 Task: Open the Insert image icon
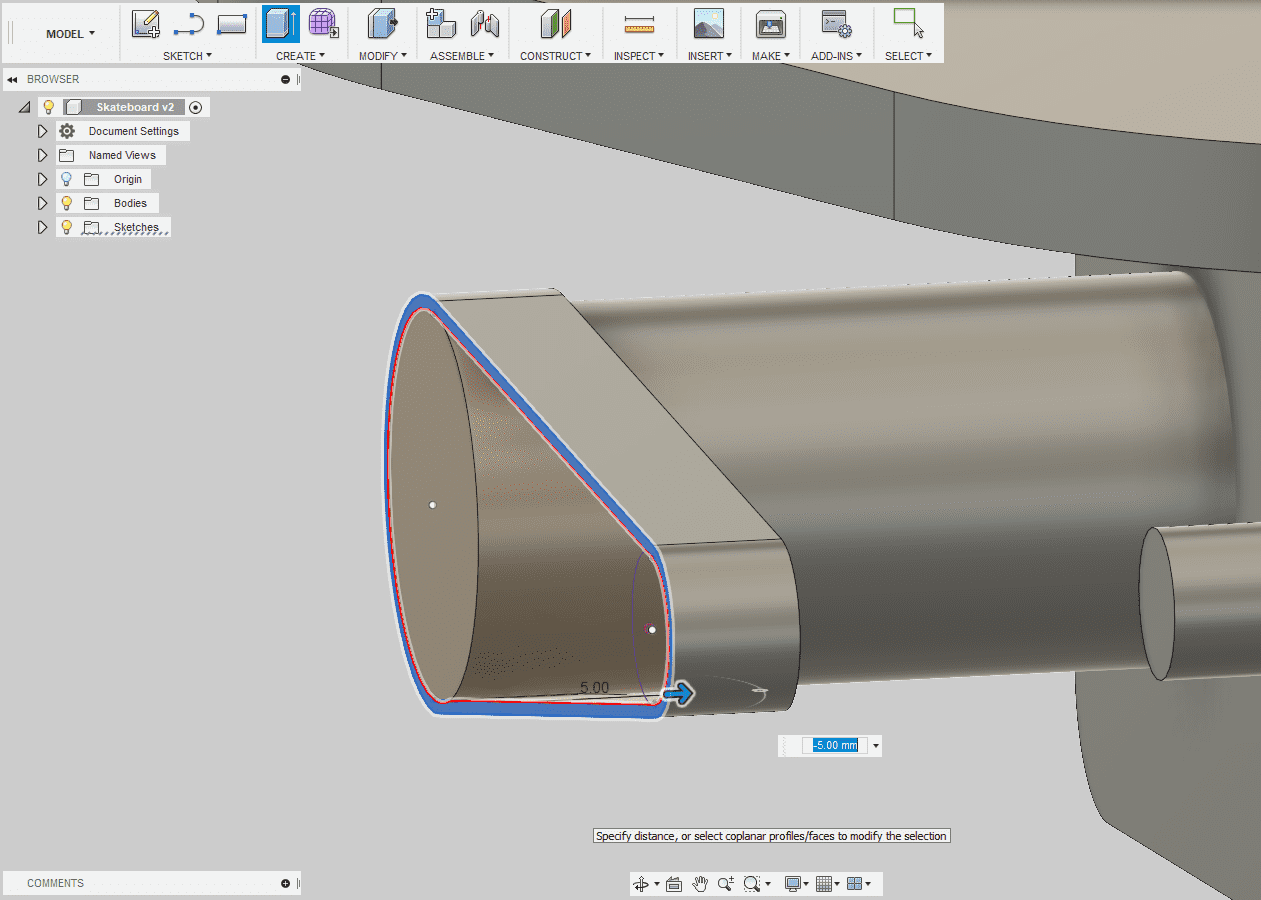click(x=708, y=23)
